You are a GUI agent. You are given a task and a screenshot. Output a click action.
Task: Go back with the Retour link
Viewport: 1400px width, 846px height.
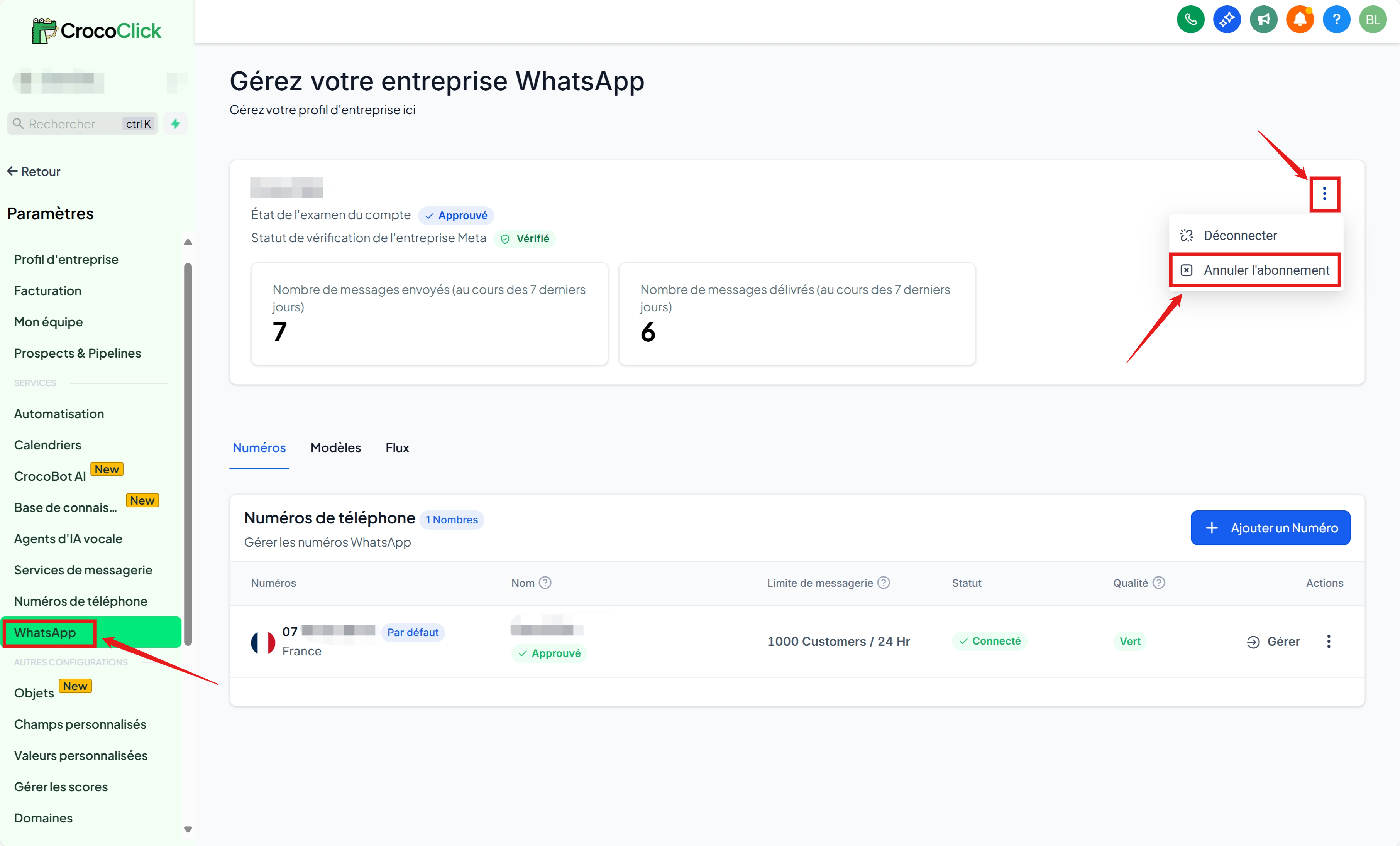coord(34,171)
